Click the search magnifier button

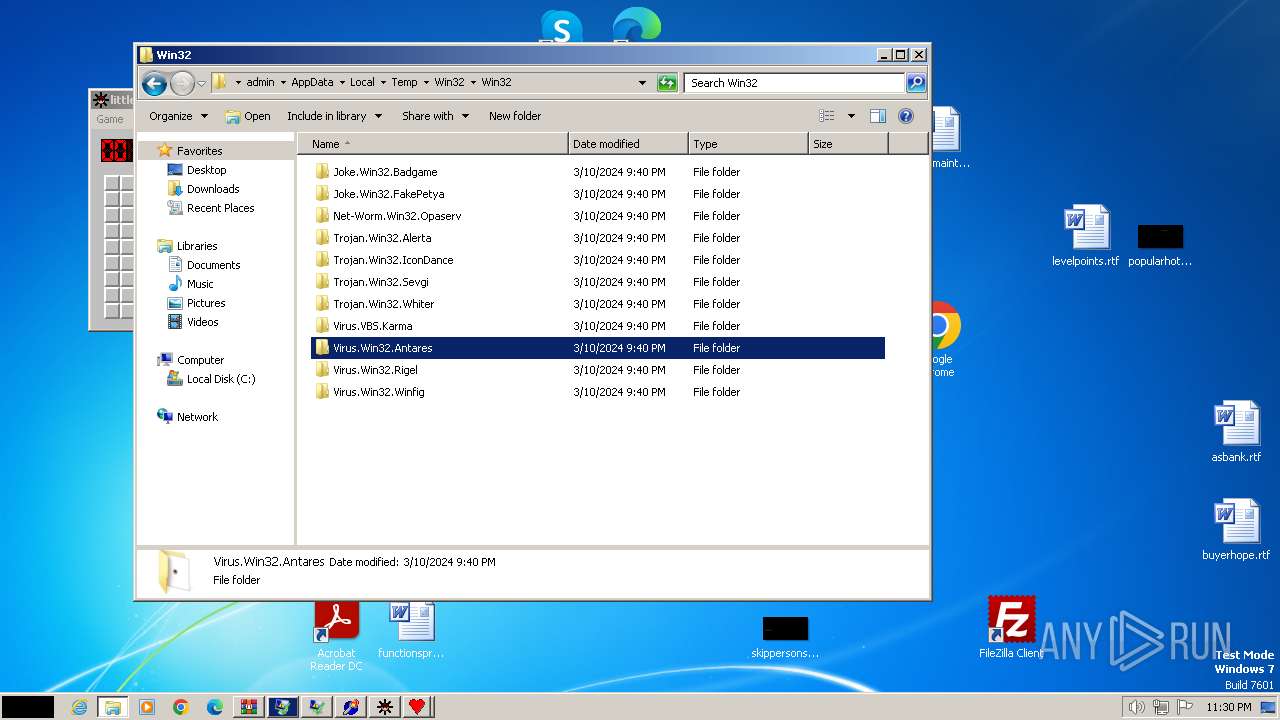(916, 83)
